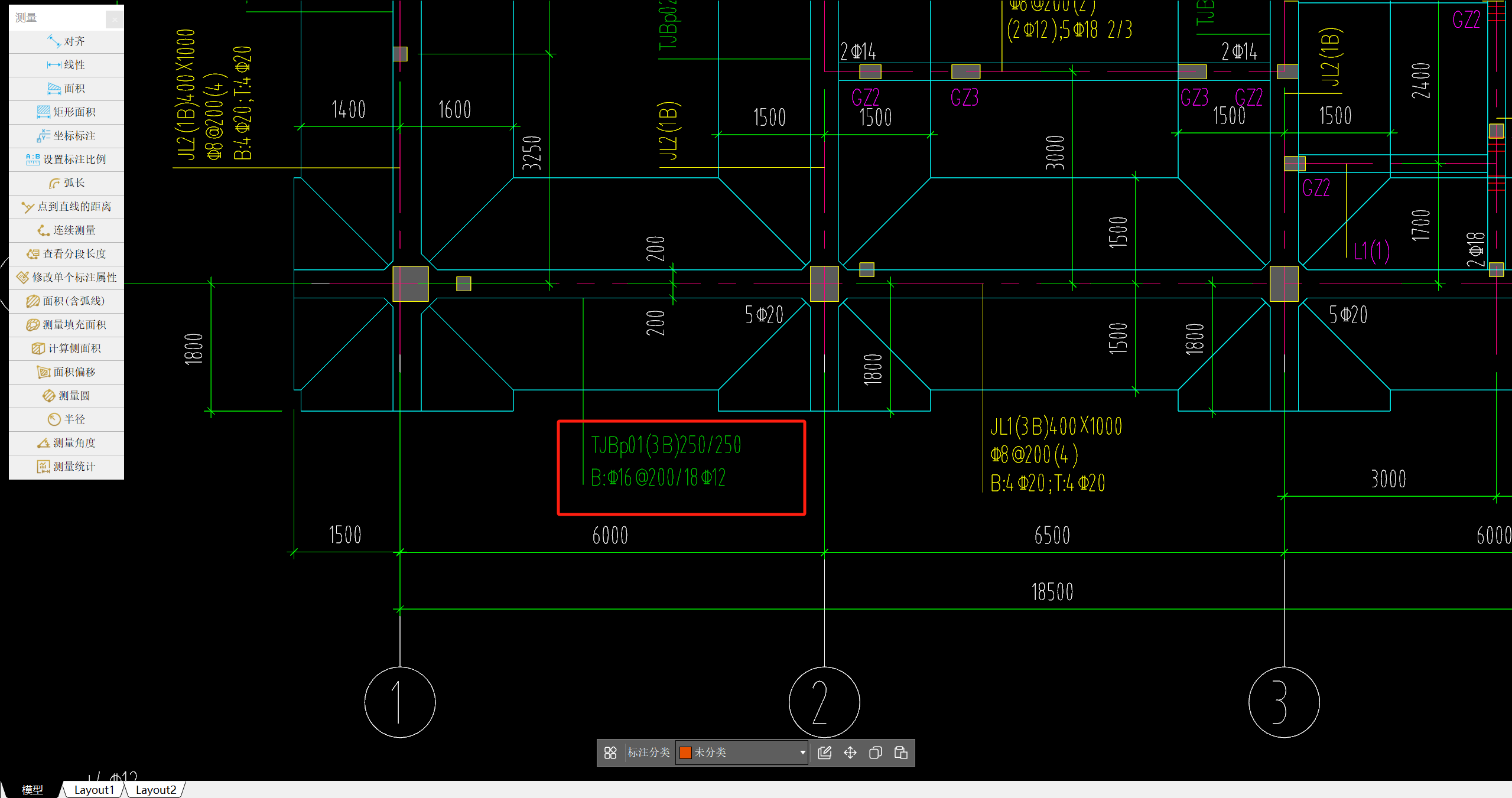Select the B:4Φ20;T:4Φ20 text under JL1
The width and height of the screenshot is (1512, 798).
coord(1048,483)
